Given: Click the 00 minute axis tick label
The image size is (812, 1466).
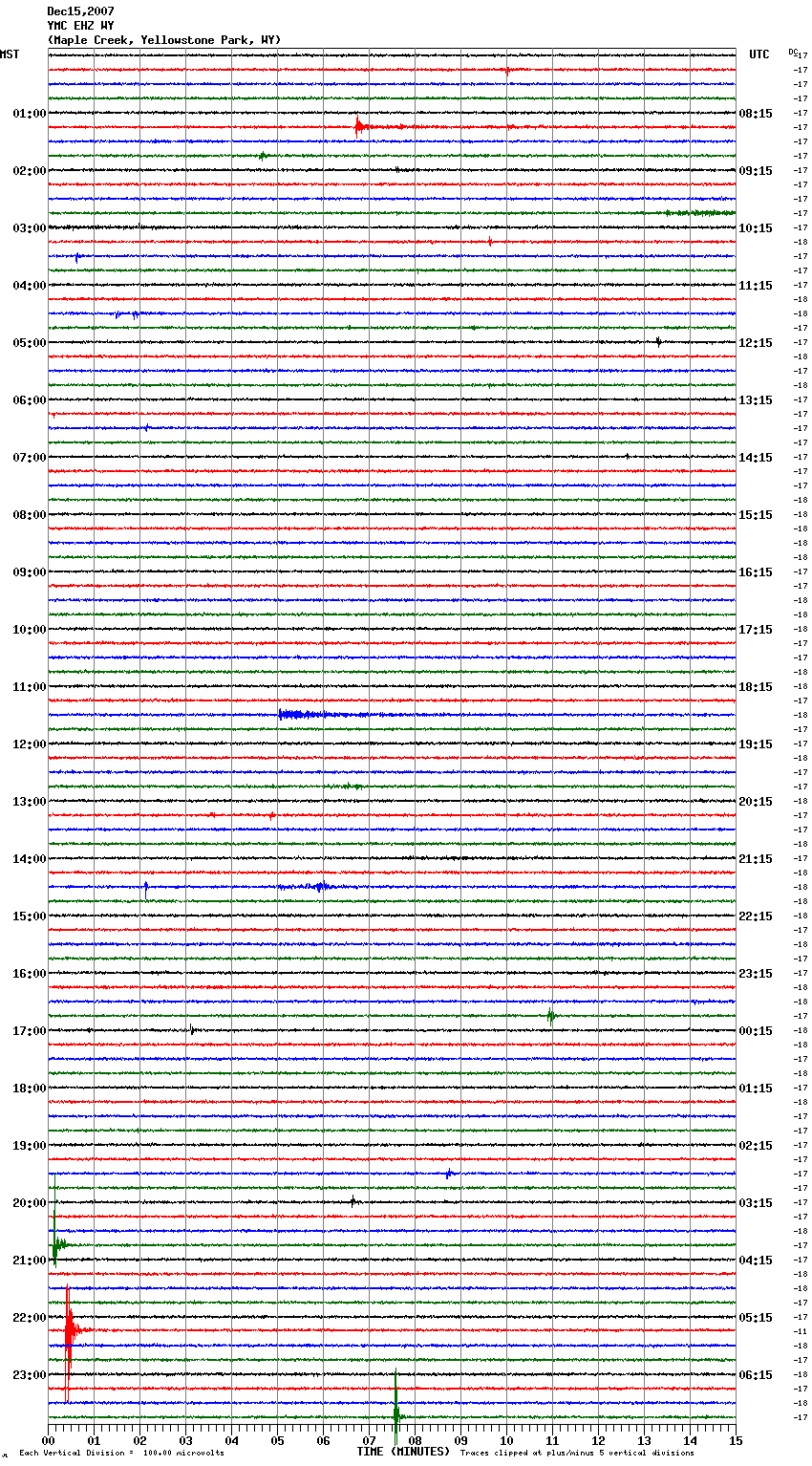Looking at the screenshot, I should pyautogui.click(x=48, y=1440).
